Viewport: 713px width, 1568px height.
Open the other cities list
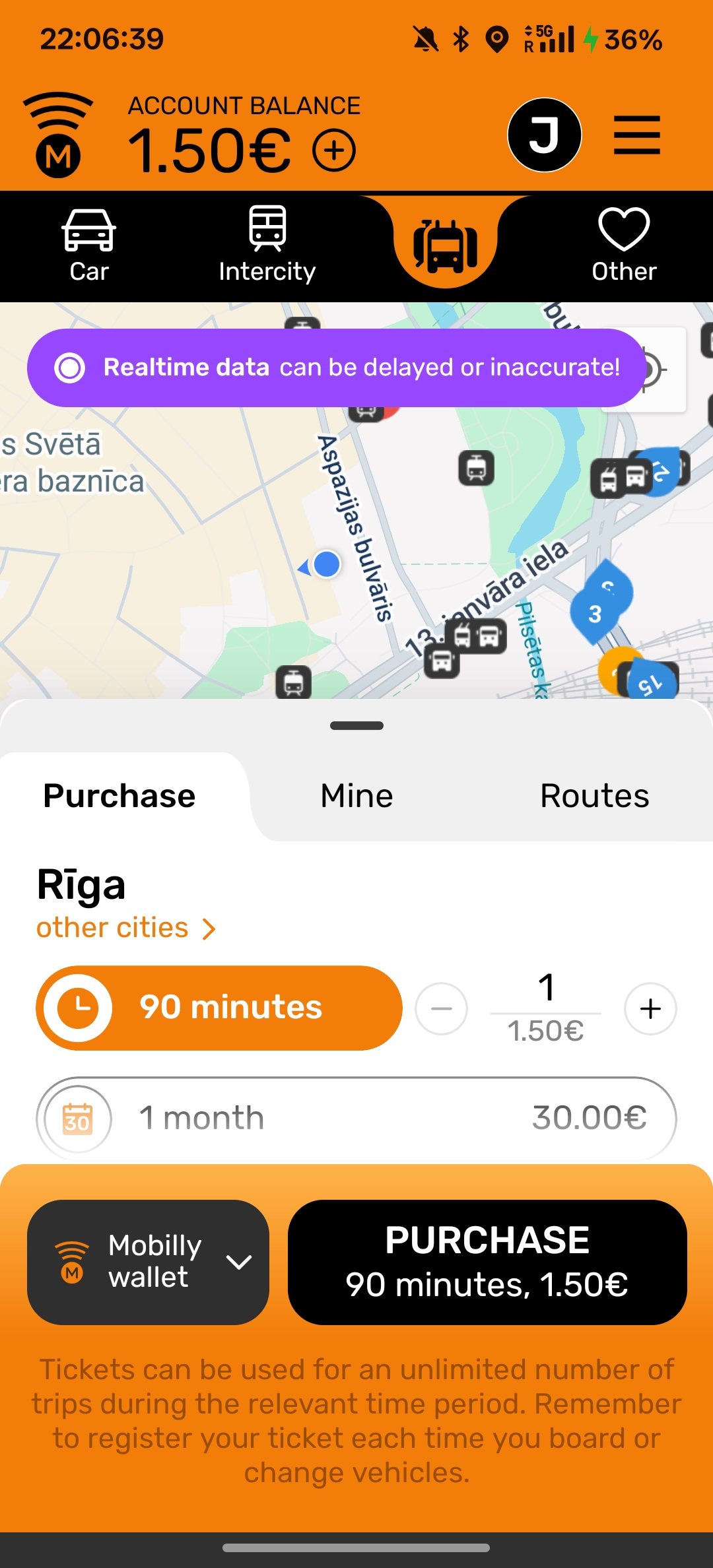125,928
